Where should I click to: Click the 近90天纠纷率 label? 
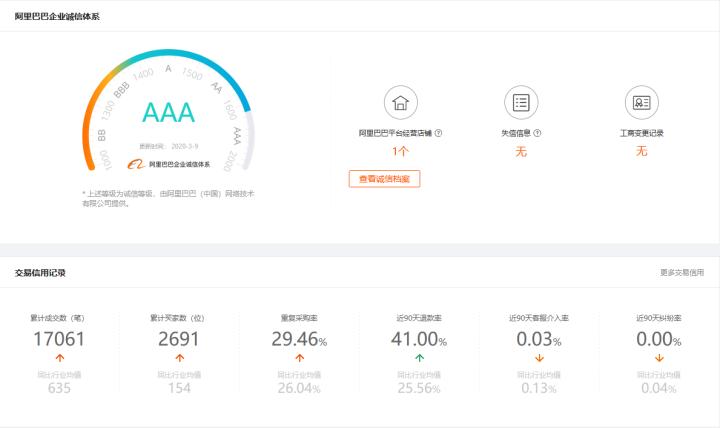(658, 318)
